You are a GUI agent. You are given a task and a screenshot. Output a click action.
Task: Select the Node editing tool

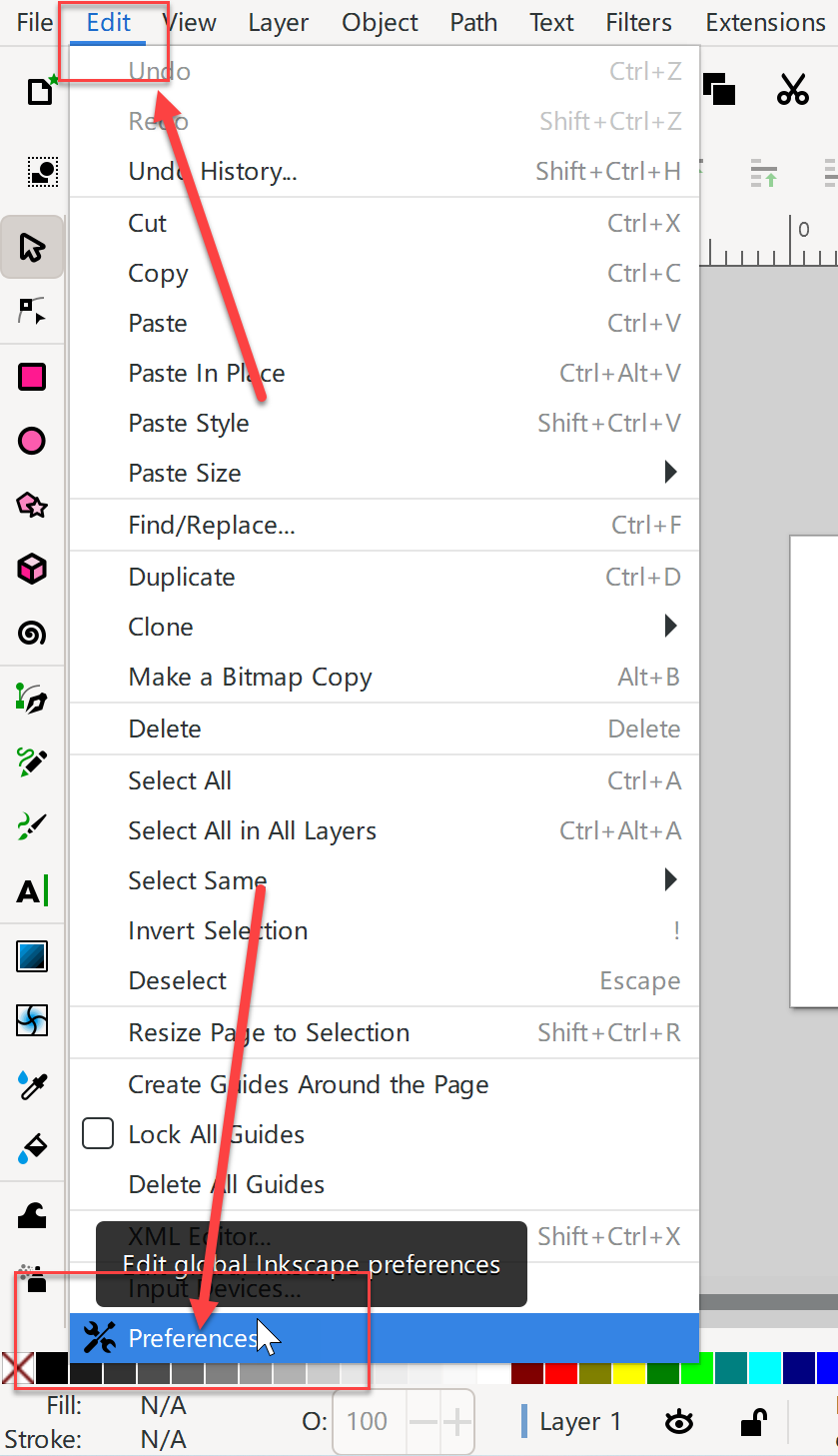coord(32,311)
